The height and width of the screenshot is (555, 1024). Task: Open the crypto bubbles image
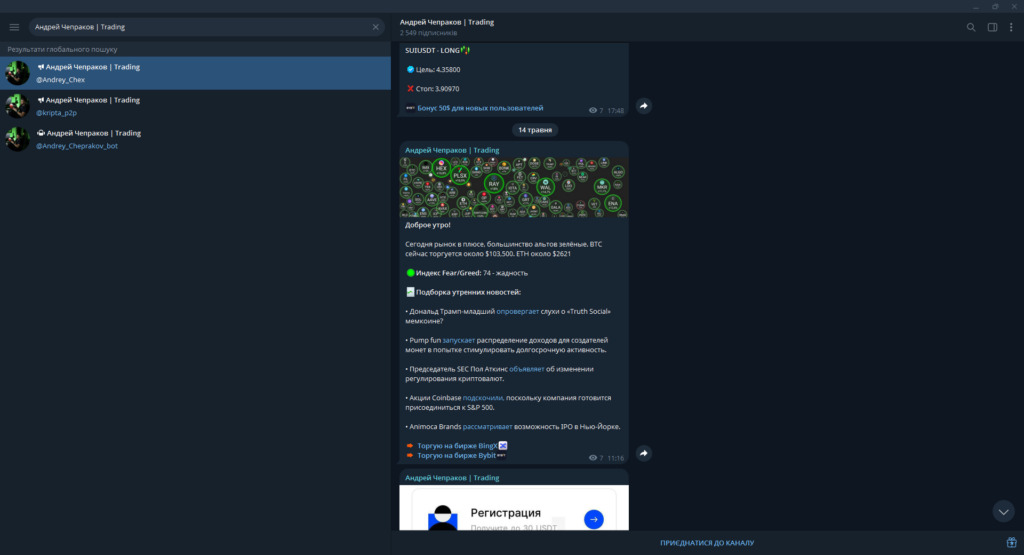click(514, 187)
